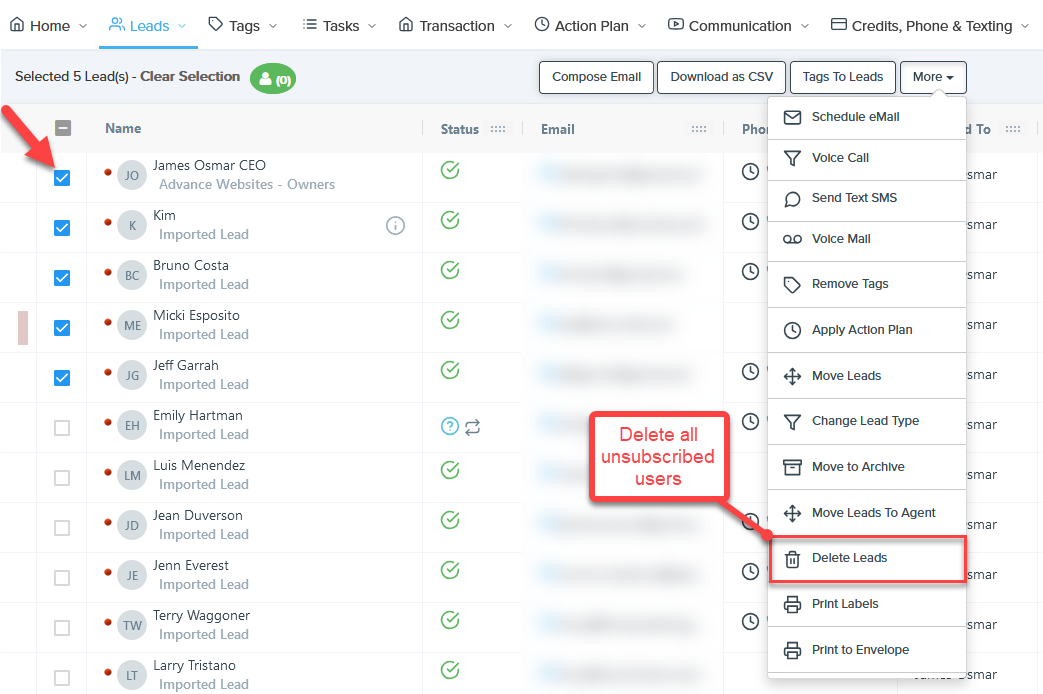Image resolution: width=1043 pixels, height=694 pixels.
Task: Toggle the select-all checkbox in header
Action: pyautogui.click(x=62, y=128)
